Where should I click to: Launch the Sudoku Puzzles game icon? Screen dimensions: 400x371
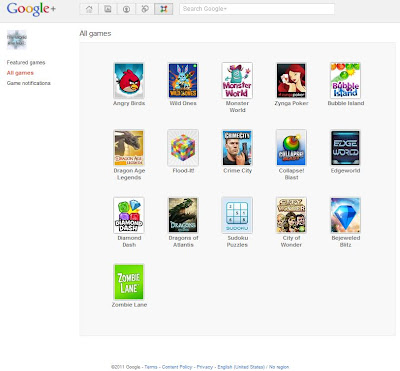pos(237,215)
